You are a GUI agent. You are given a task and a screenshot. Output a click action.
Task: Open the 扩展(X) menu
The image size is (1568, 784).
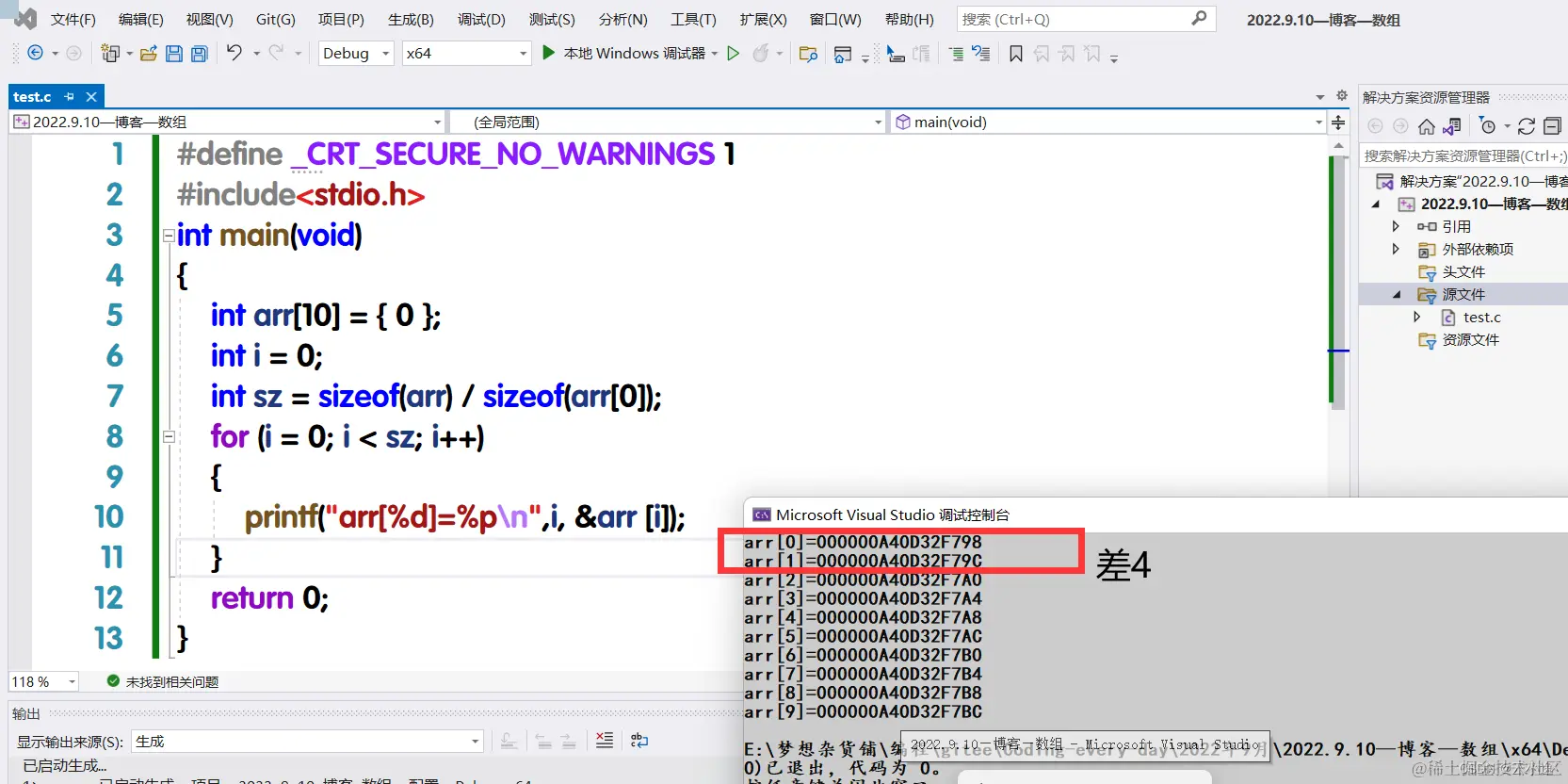764,19
